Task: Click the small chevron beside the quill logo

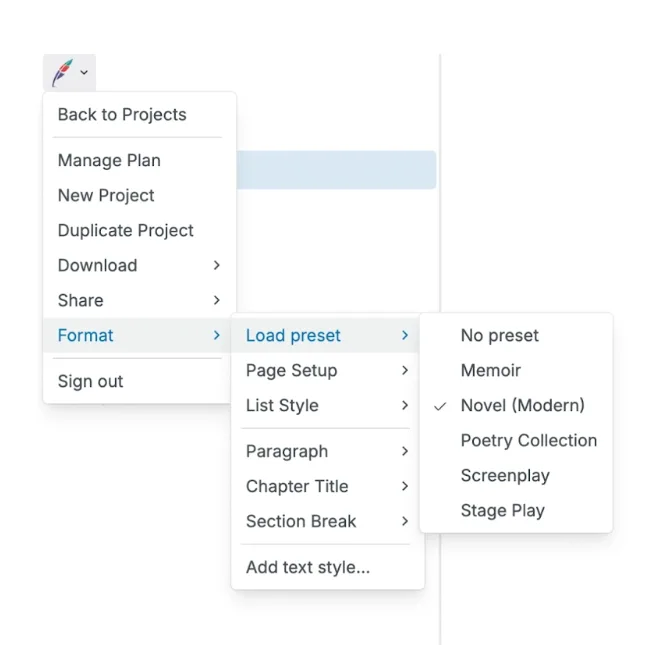Action: point(84,73)
